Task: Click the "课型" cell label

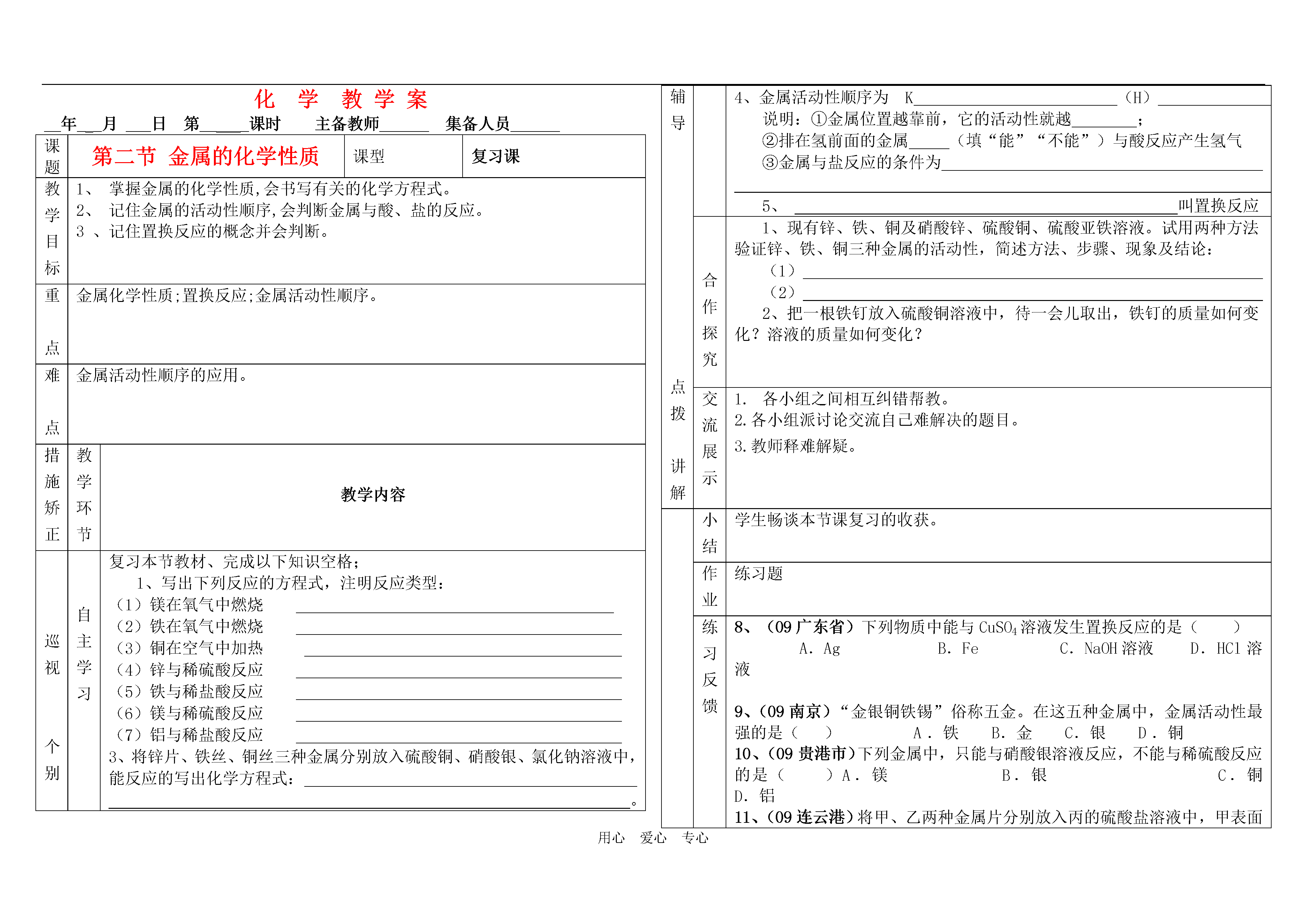Action: coord(369,156)
